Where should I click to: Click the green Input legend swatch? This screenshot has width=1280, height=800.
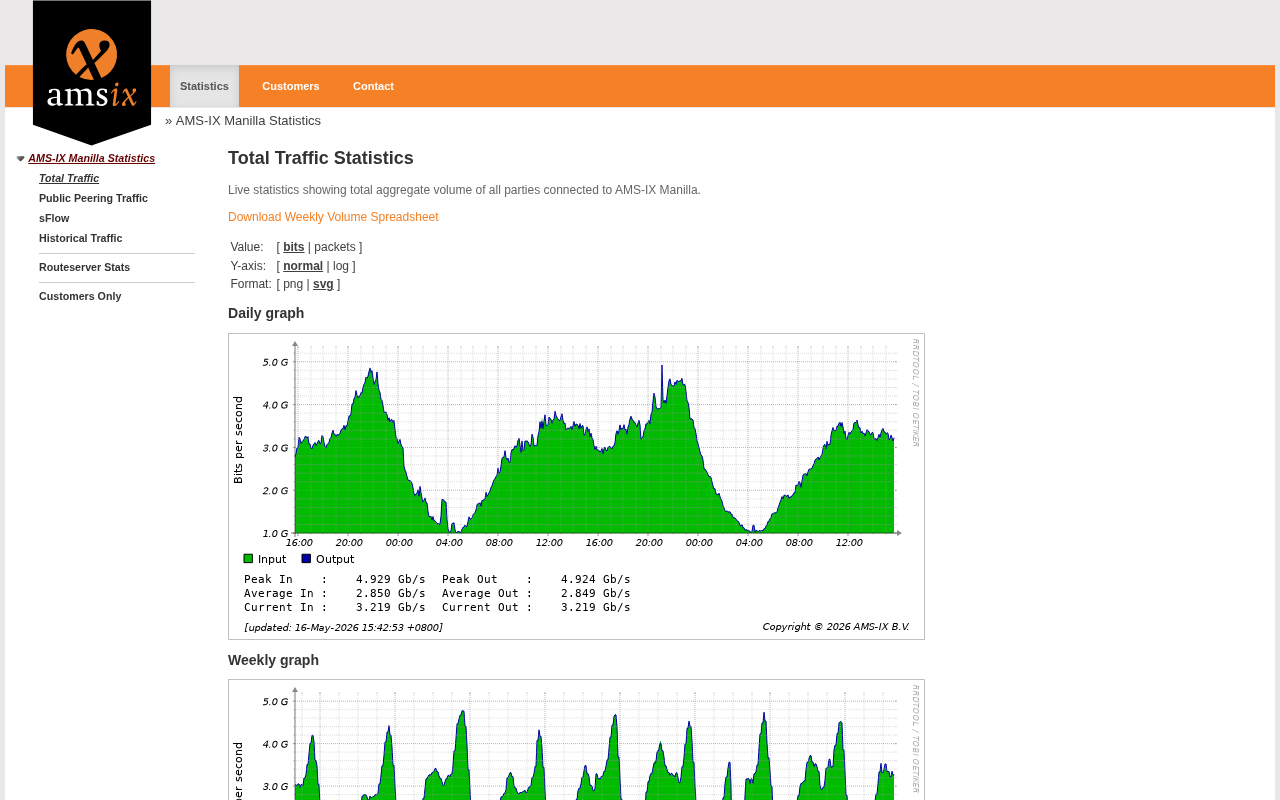248,558
